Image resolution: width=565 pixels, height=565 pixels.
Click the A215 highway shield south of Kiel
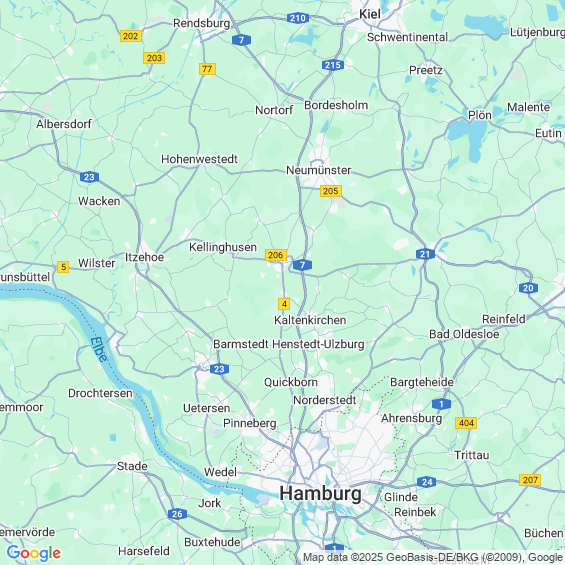(x=333, y=65)
